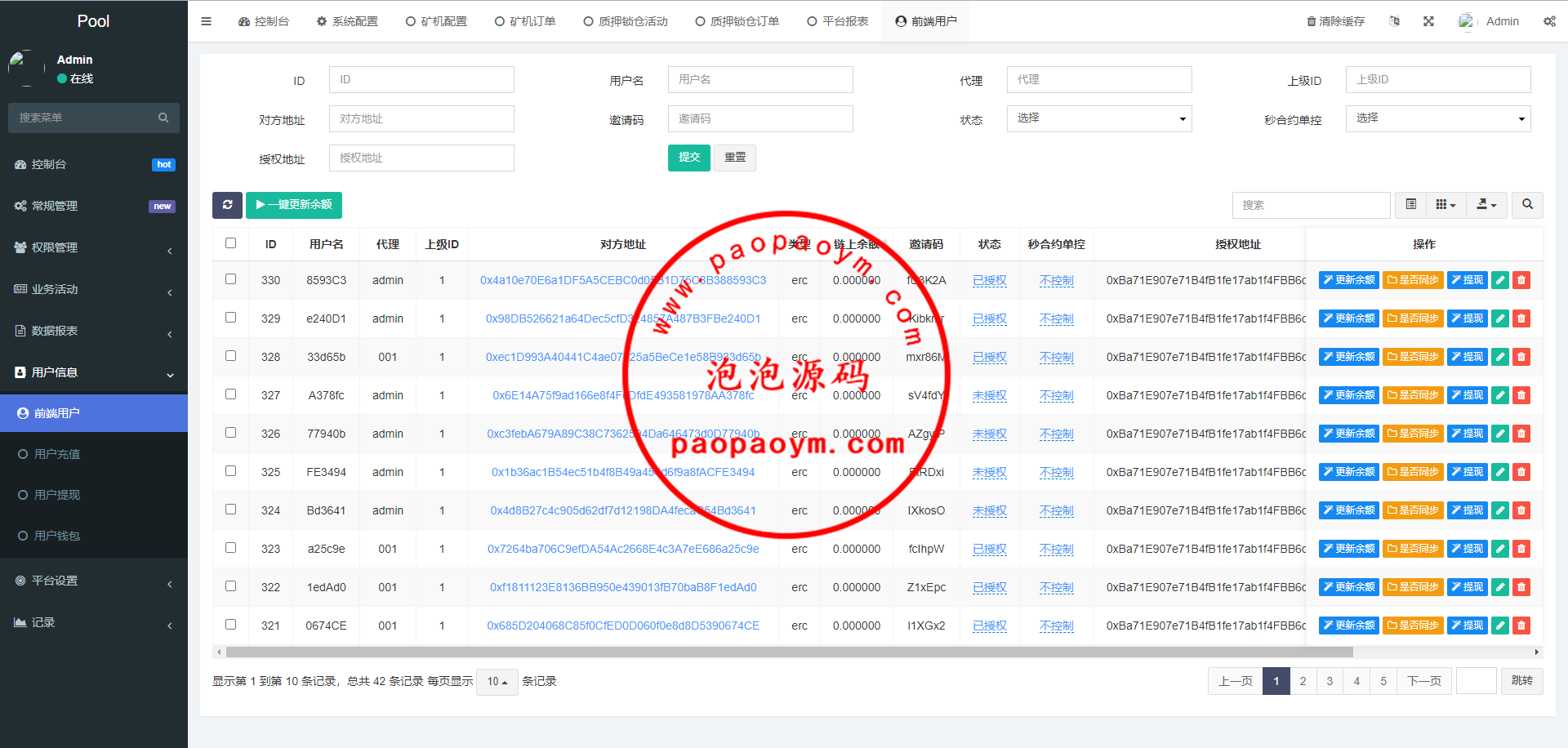
Task: Switch to 系统配置 tab
Action: coord(347,21)
